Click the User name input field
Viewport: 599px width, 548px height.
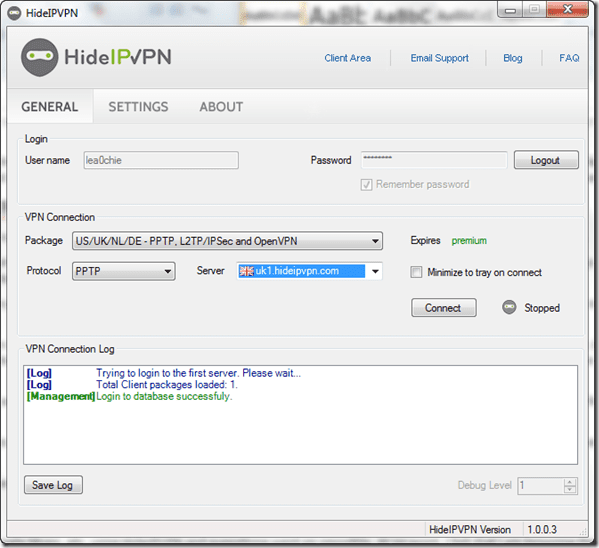(x=161, y=160)
